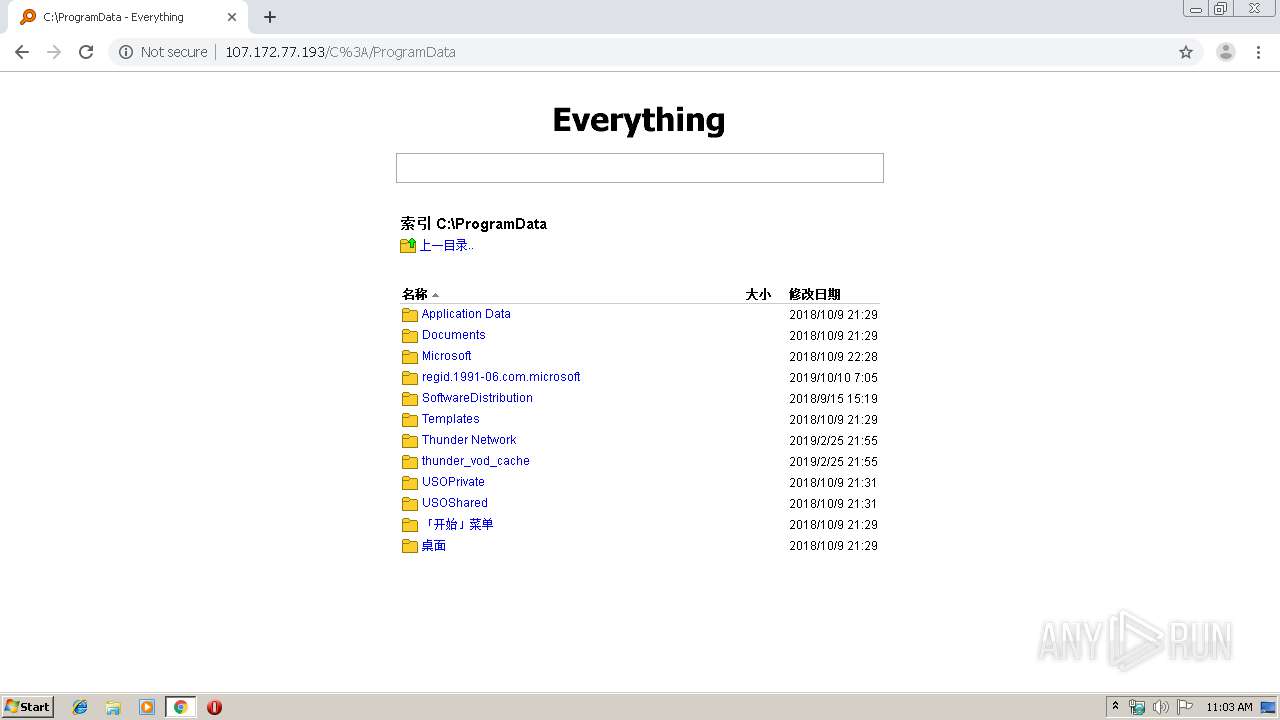Click the USOShared folder icon

(x=410, y=503)
